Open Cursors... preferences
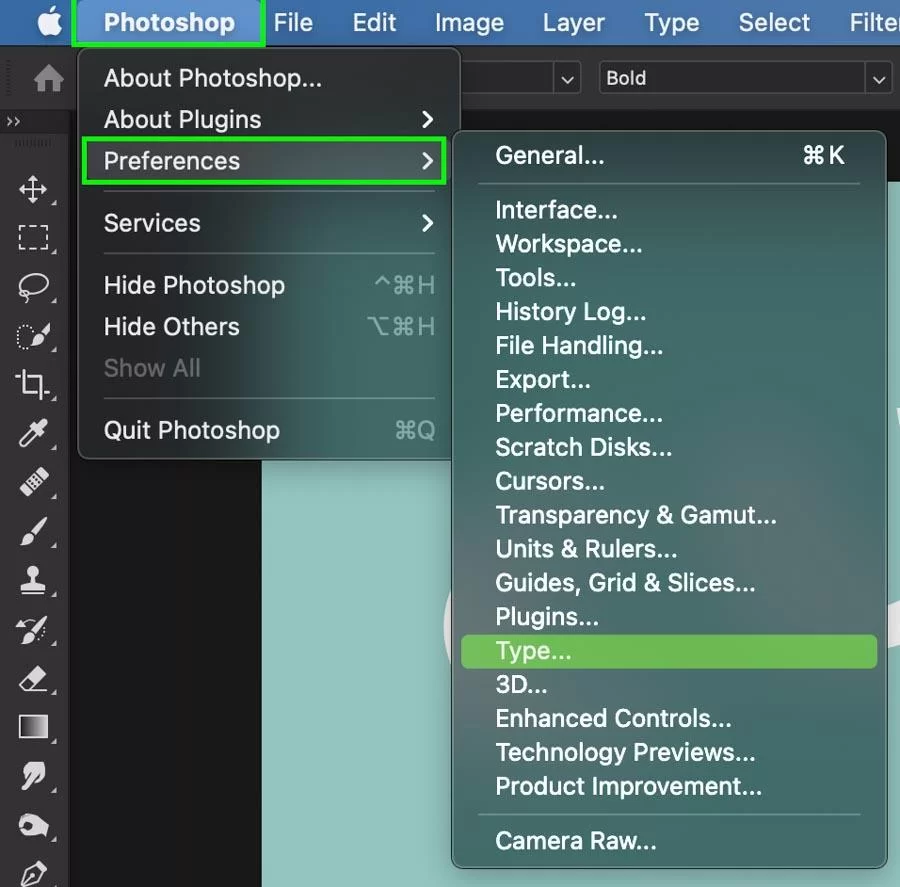The width and height of the screenshot is (900, 887). tap(669, 481)
